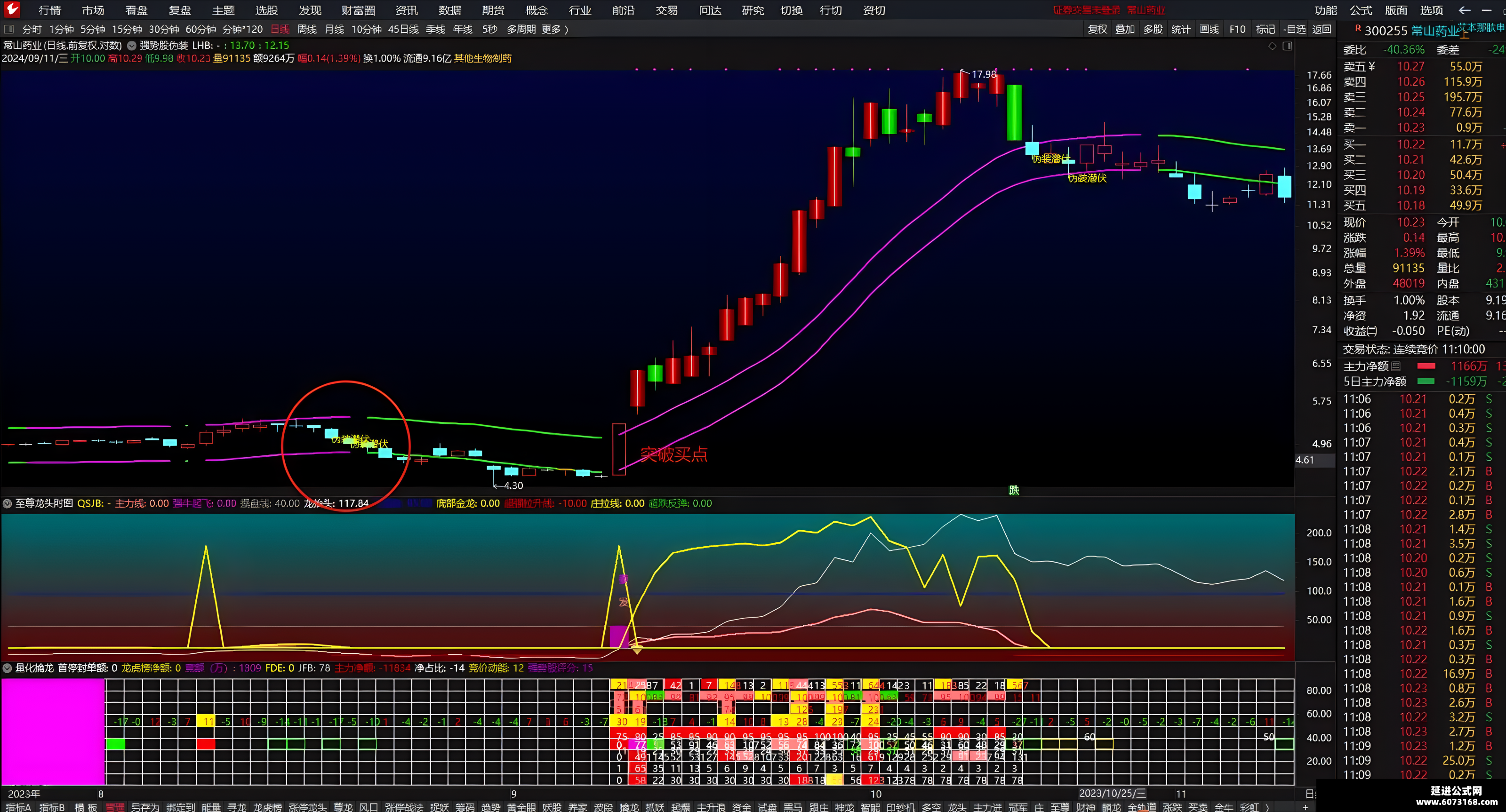
Task: Click the split-panel icon at chart top-right
Action: [1287, 46]
